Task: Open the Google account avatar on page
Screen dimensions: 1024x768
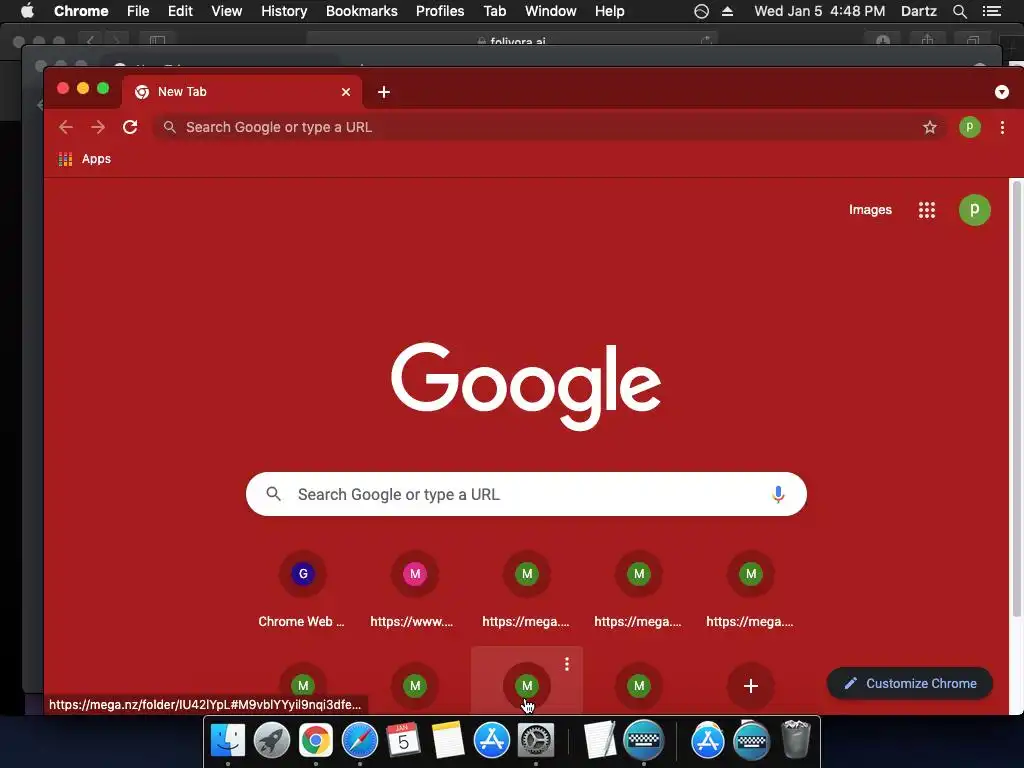Action: (x=974, y=210)
